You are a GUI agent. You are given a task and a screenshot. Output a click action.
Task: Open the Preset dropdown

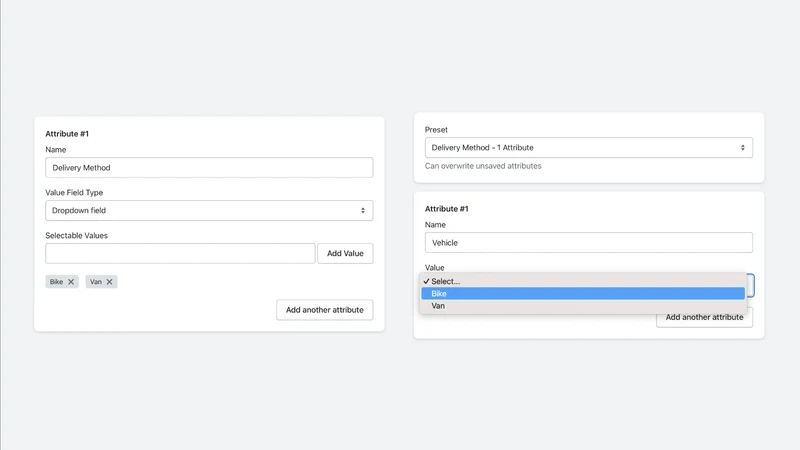pyautogui.click(x=589, y=147)
